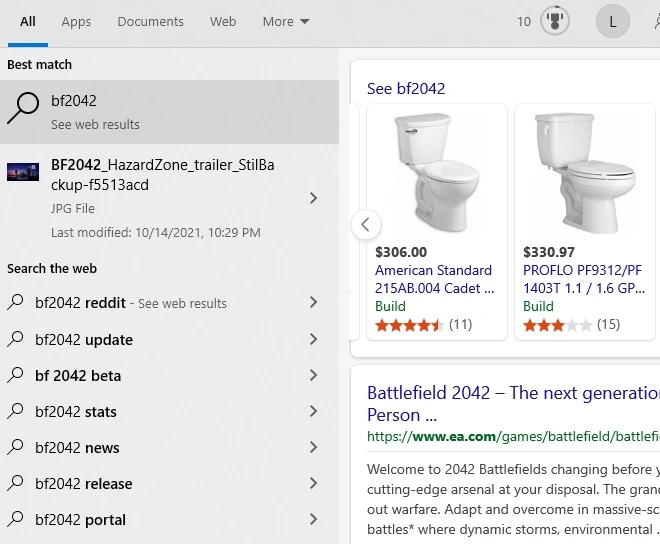The image size is (660, 544).
Task: Click the search icon beside bf2042 stats
Action: [x=15, y=411]
